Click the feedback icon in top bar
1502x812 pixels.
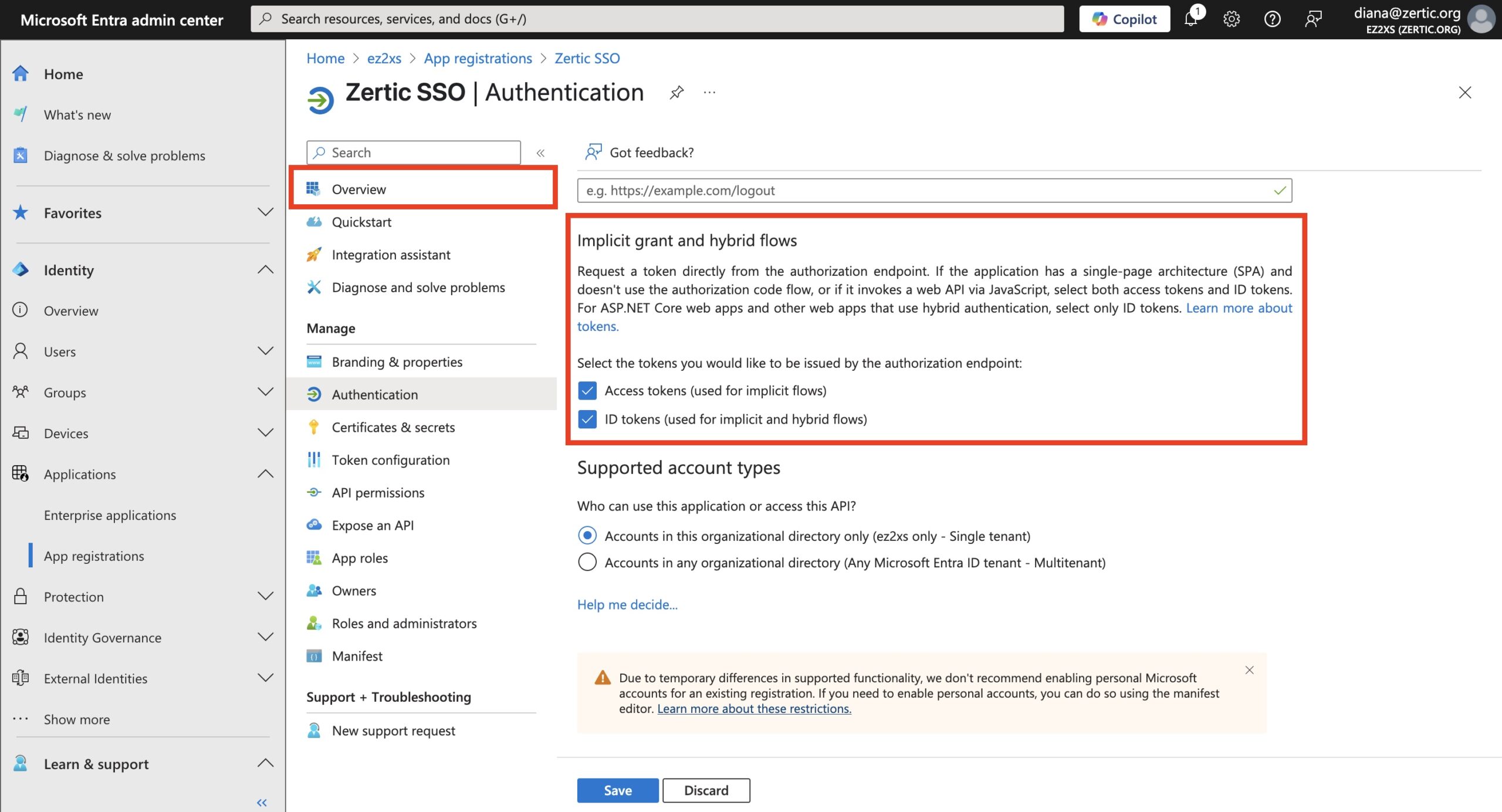point(1313,19)
